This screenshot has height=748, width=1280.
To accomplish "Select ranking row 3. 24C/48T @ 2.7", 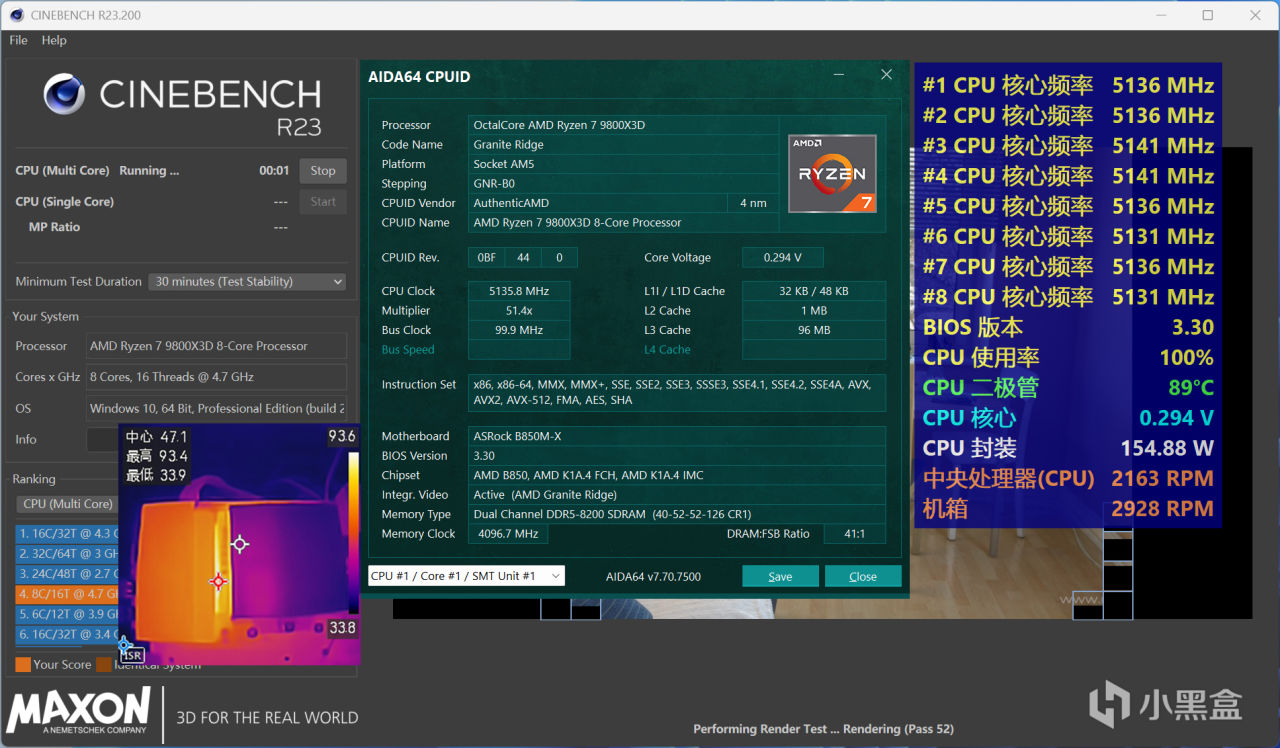I will [x=68, y=574].
